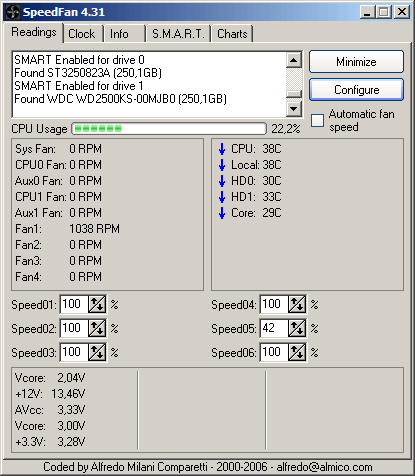
Task: Maximize the SpeedFan window
Action: click(384, 12)
